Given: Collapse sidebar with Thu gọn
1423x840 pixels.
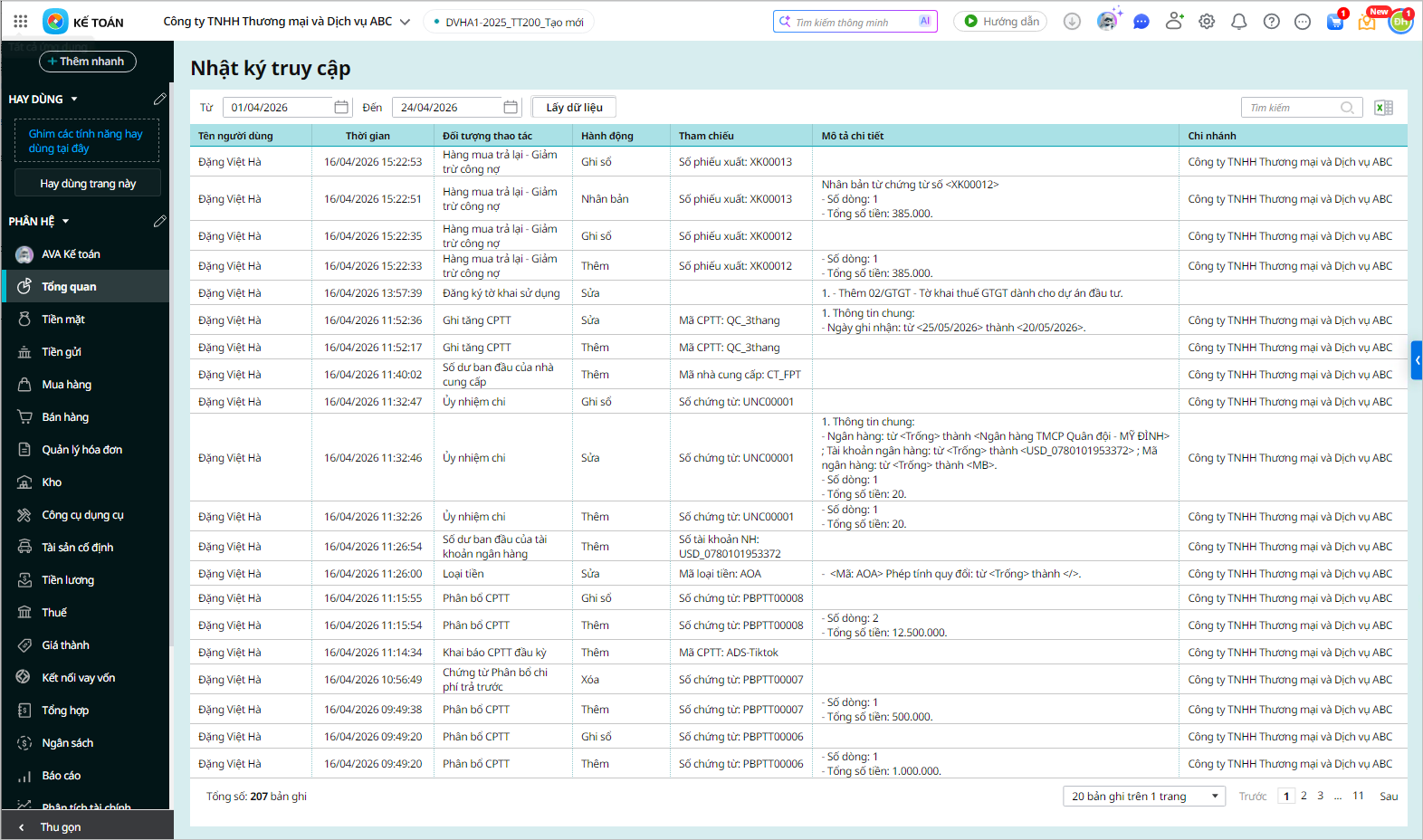Looking at the screenshot, I should [60, 826].
